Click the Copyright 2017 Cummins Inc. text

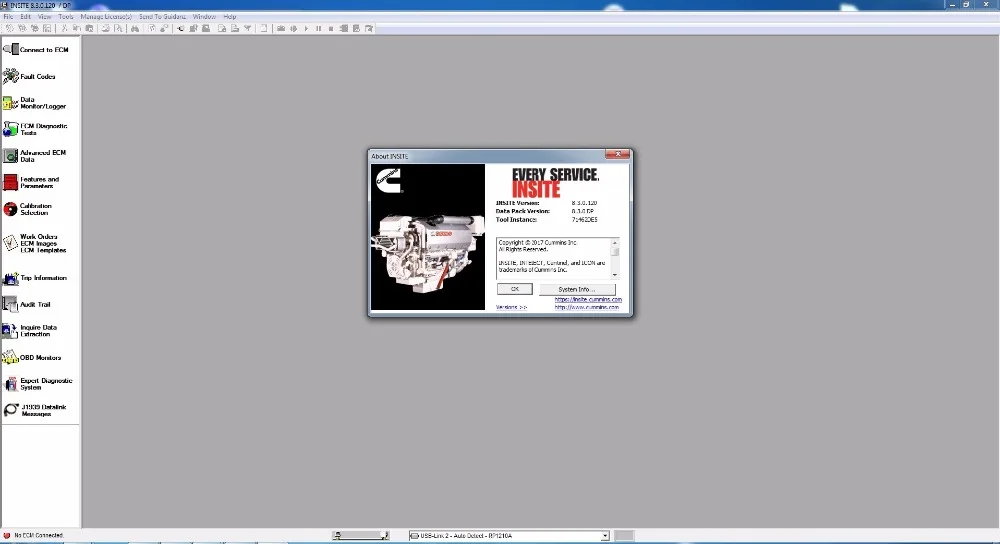(x=538, y=243)
